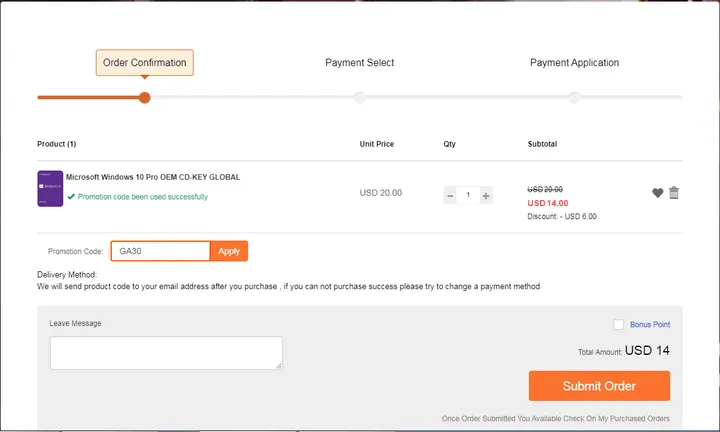
Task: Go to the Payment Select step label
Action: [x=360, y=63]
